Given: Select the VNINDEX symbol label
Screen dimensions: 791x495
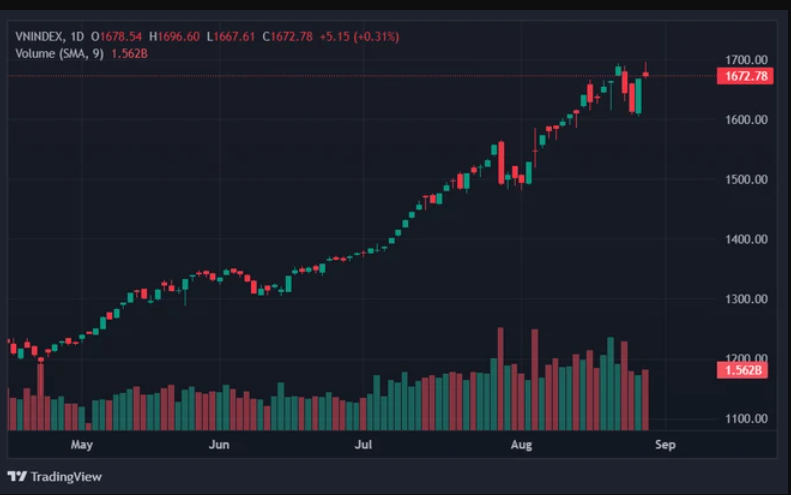Looking at the screenshot, I should click(39, 37).
